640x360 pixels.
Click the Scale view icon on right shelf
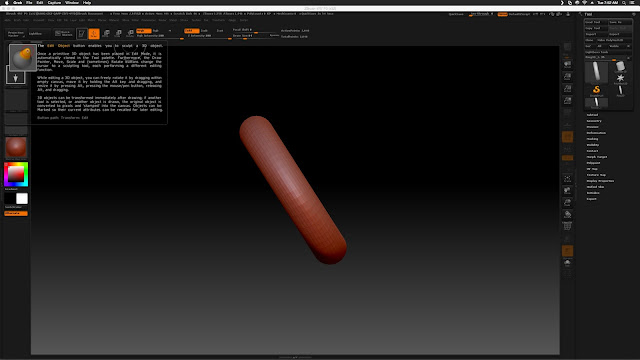(x=567, y=202)
